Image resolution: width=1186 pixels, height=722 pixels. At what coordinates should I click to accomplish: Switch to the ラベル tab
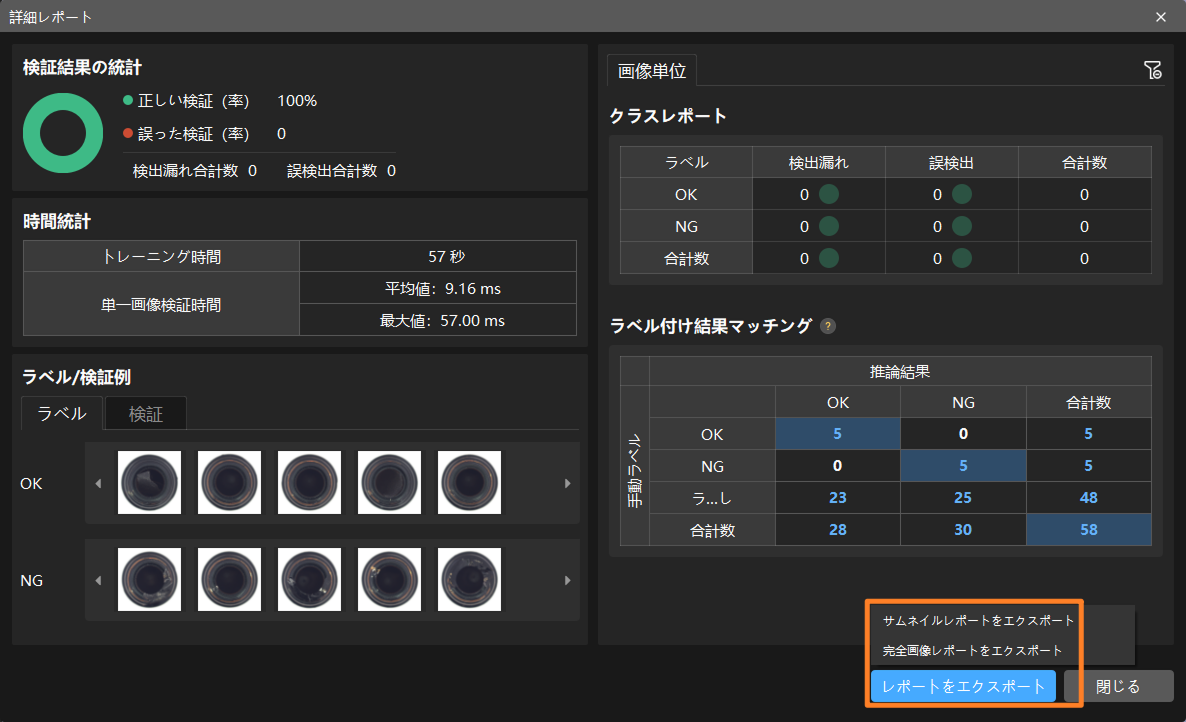[62, 414]
